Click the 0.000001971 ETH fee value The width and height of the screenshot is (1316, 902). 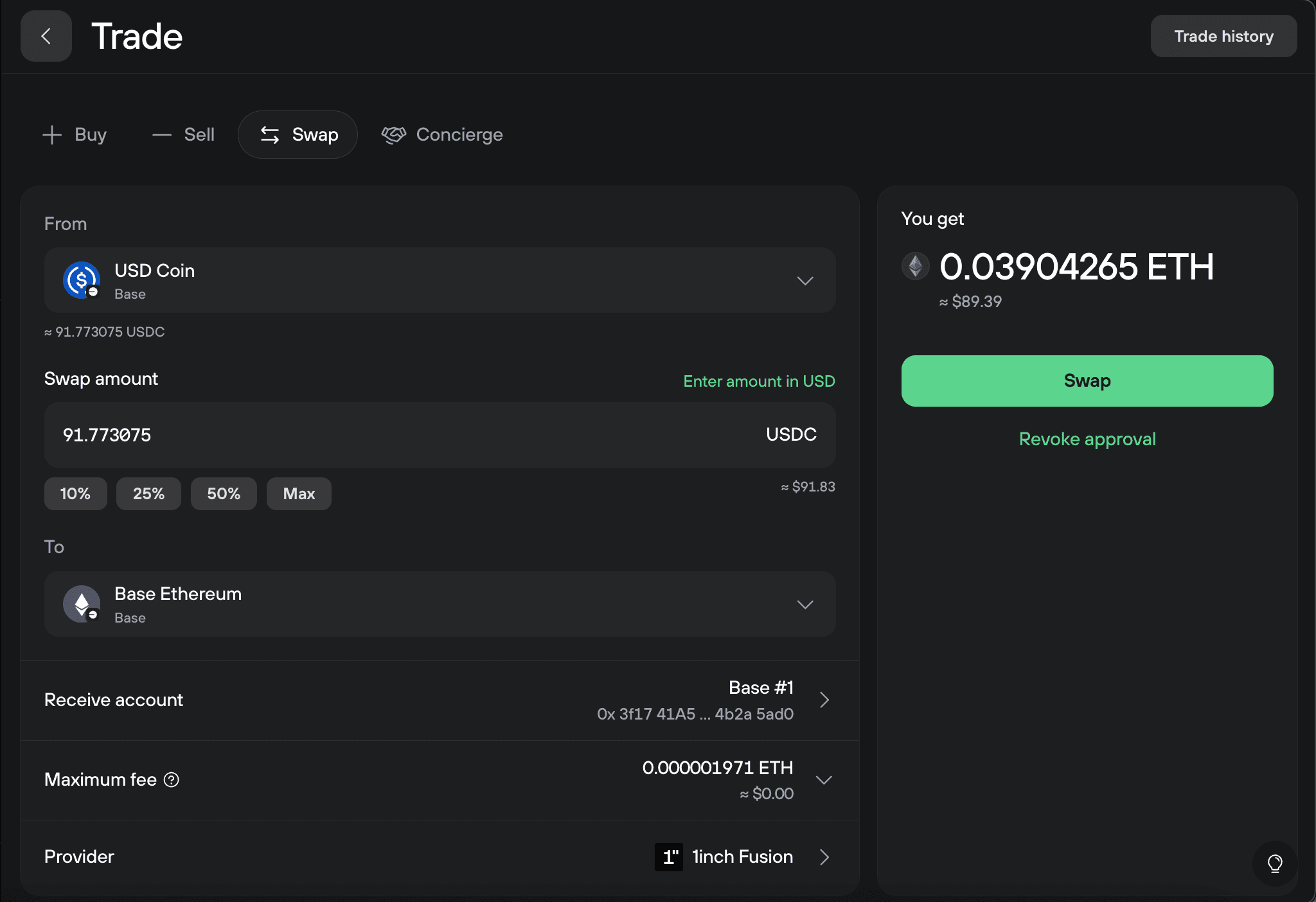[718, 768]
